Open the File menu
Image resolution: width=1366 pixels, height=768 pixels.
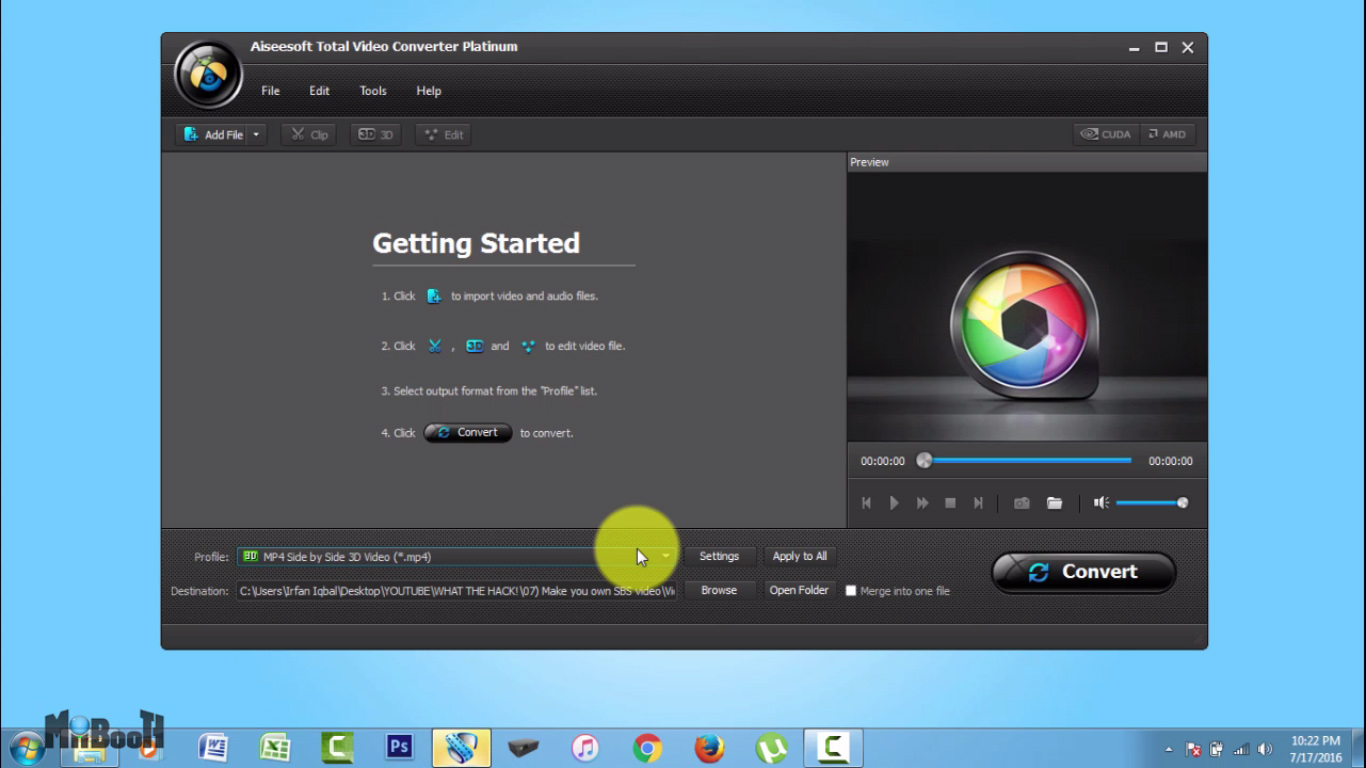pyautogui.click(x=270, y=91)
